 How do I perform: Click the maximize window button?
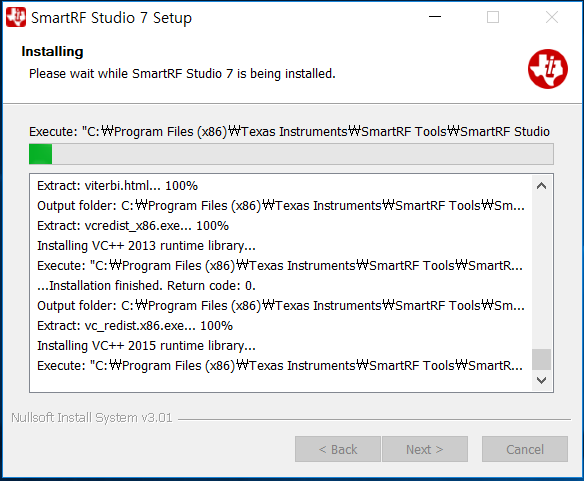point(493,17)
